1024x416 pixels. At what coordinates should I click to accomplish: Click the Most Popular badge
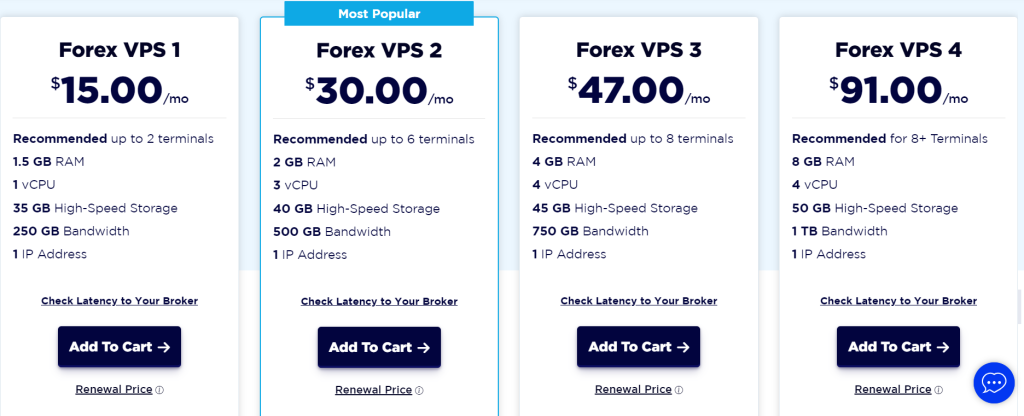(379, 14)
